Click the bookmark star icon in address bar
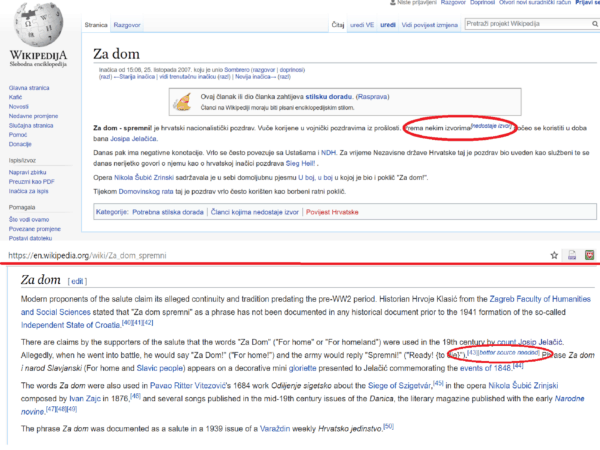The width and height of the screenshot is (600, 450). 554,256
